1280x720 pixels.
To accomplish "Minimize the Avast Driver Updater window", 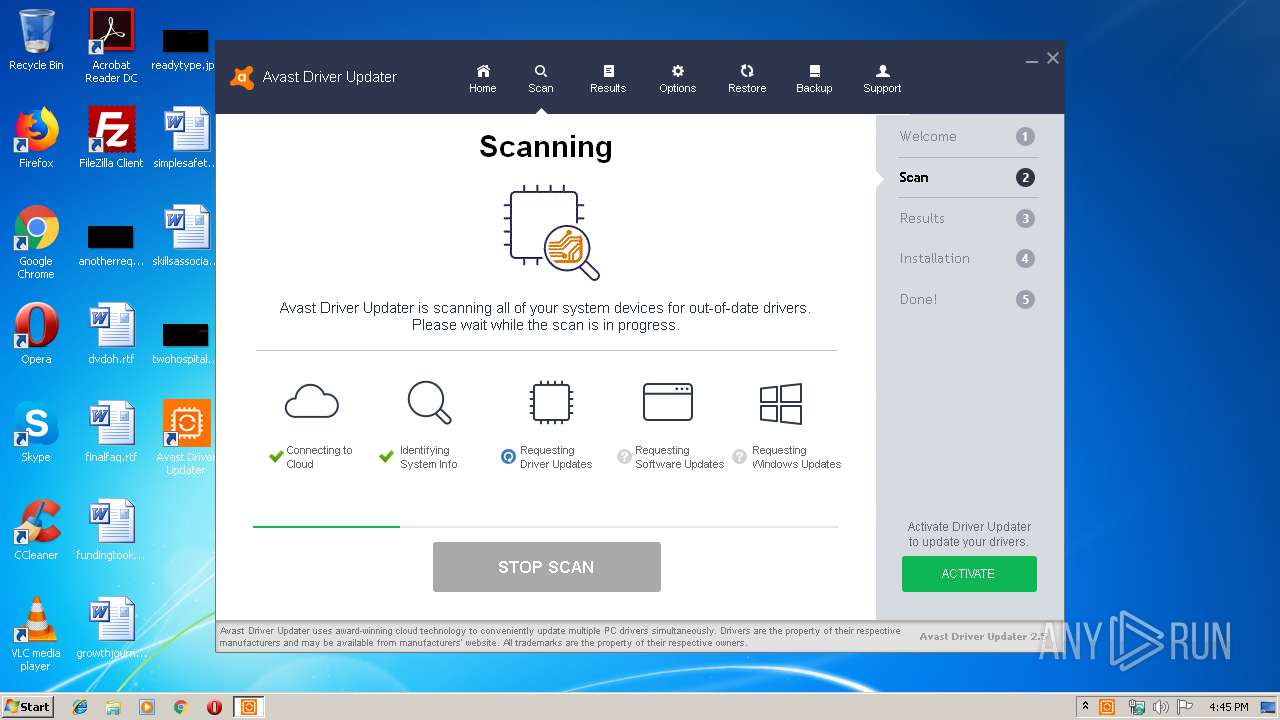I will click(1031, 60).
